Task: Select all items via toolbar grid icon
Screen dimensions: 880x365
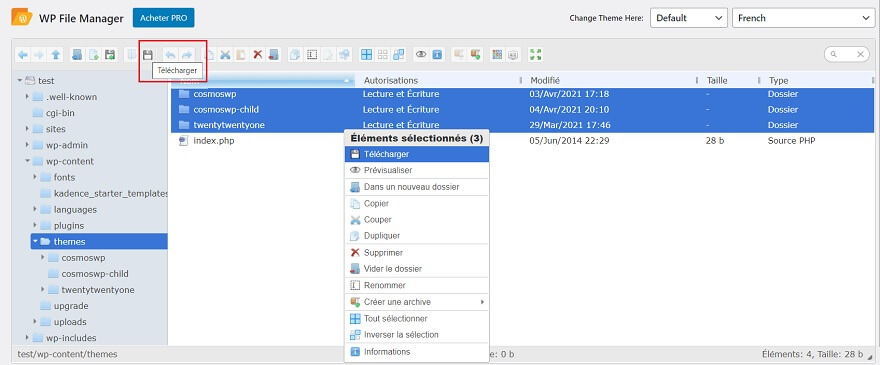Action: pos(366,54)
